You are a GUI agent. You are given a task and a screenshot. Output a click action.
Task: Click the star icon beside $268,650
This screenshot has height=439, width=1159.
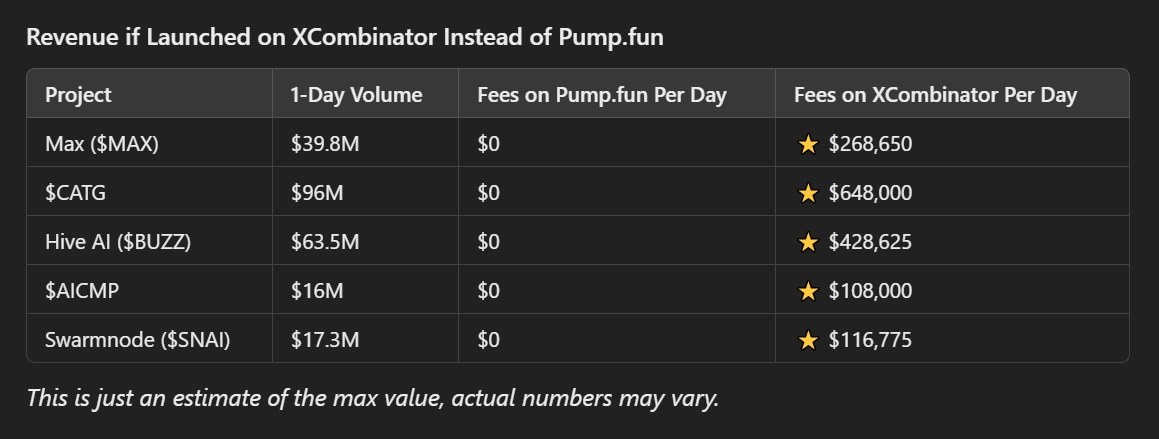(808, 144)
